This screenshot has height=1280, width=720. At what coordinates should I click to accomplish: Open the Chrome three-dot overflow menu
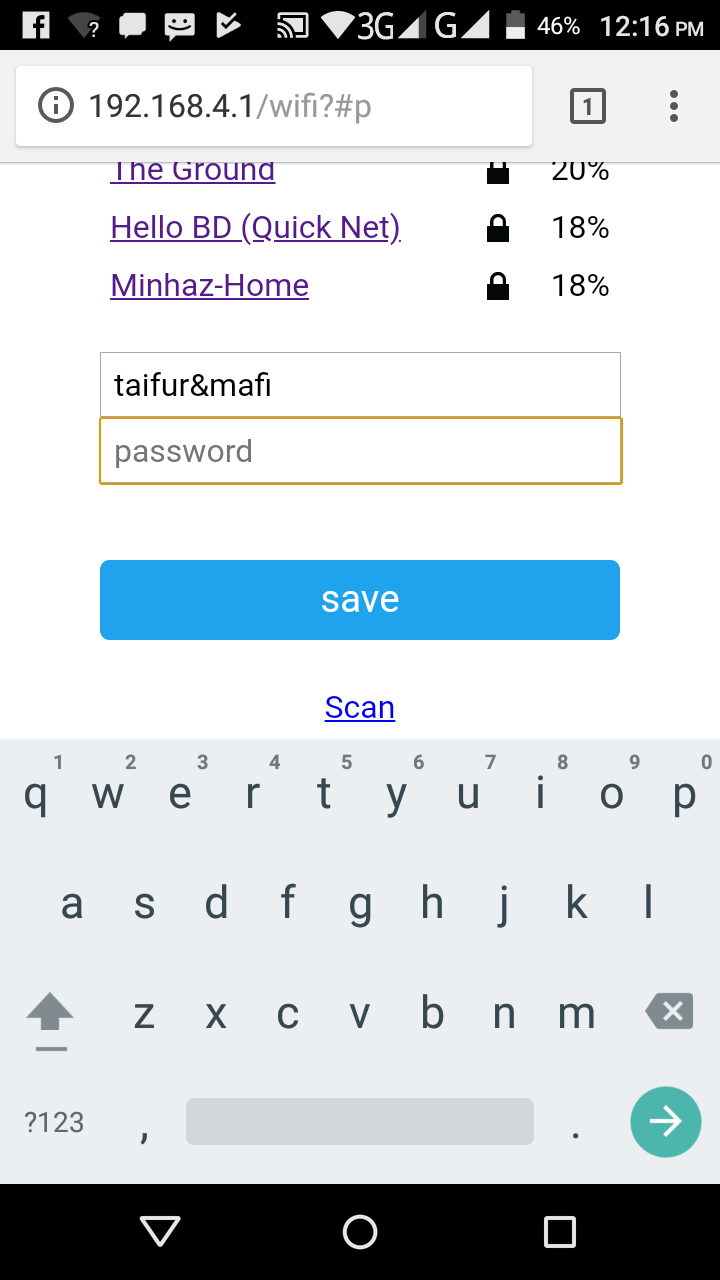point(674,106)
